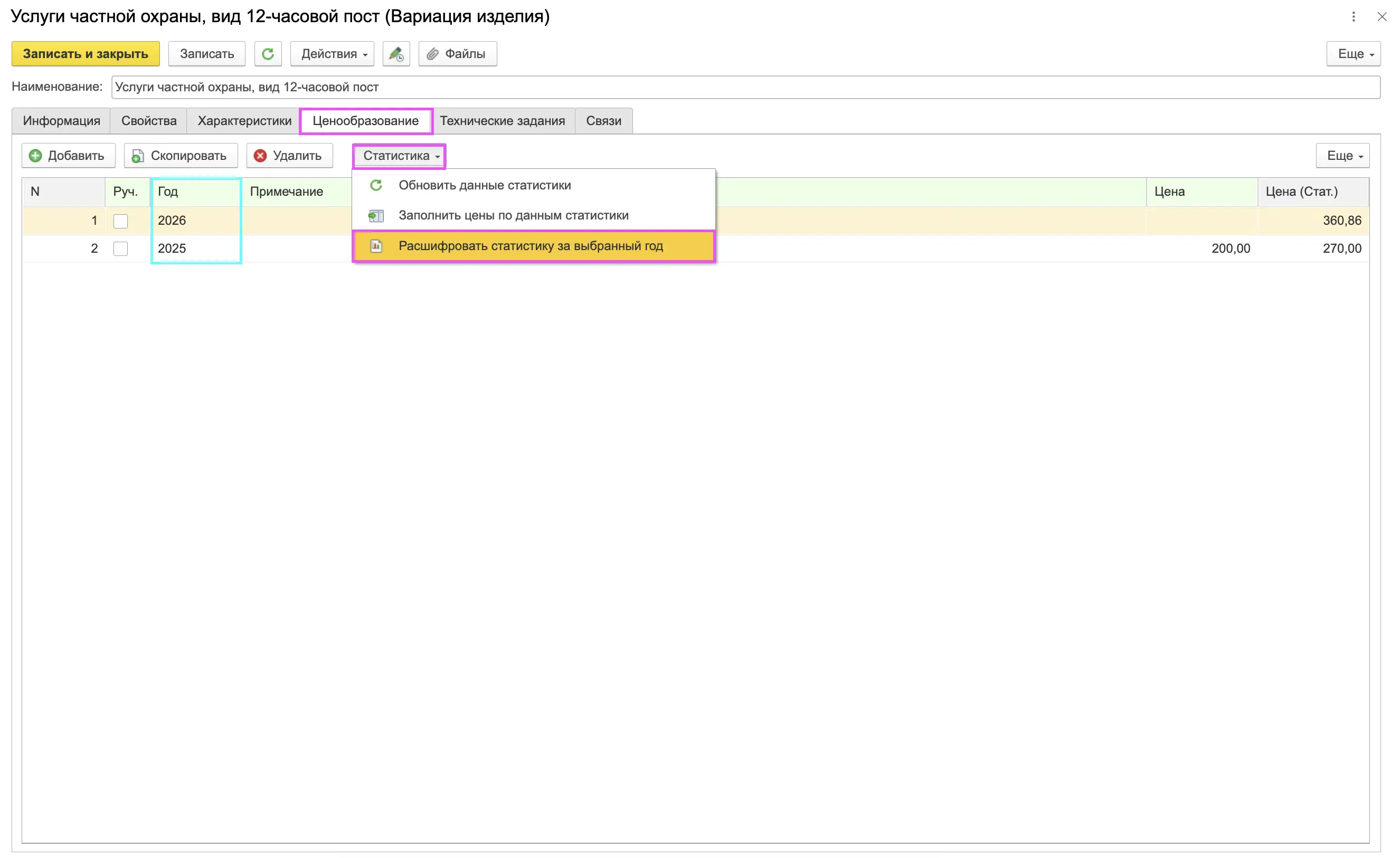Viewport: 1400px width, 858px height.
Task: Click the green refresh icon in top toolbar
Action: tap(268, 54)
